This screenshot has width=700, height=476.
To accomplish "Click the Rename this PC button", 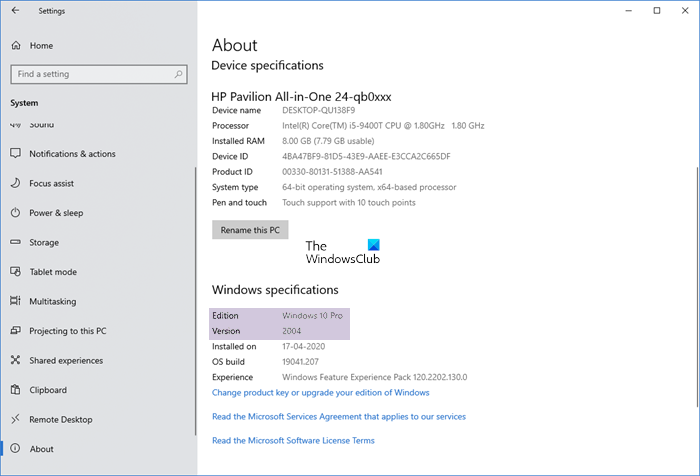I will (250, 229).
